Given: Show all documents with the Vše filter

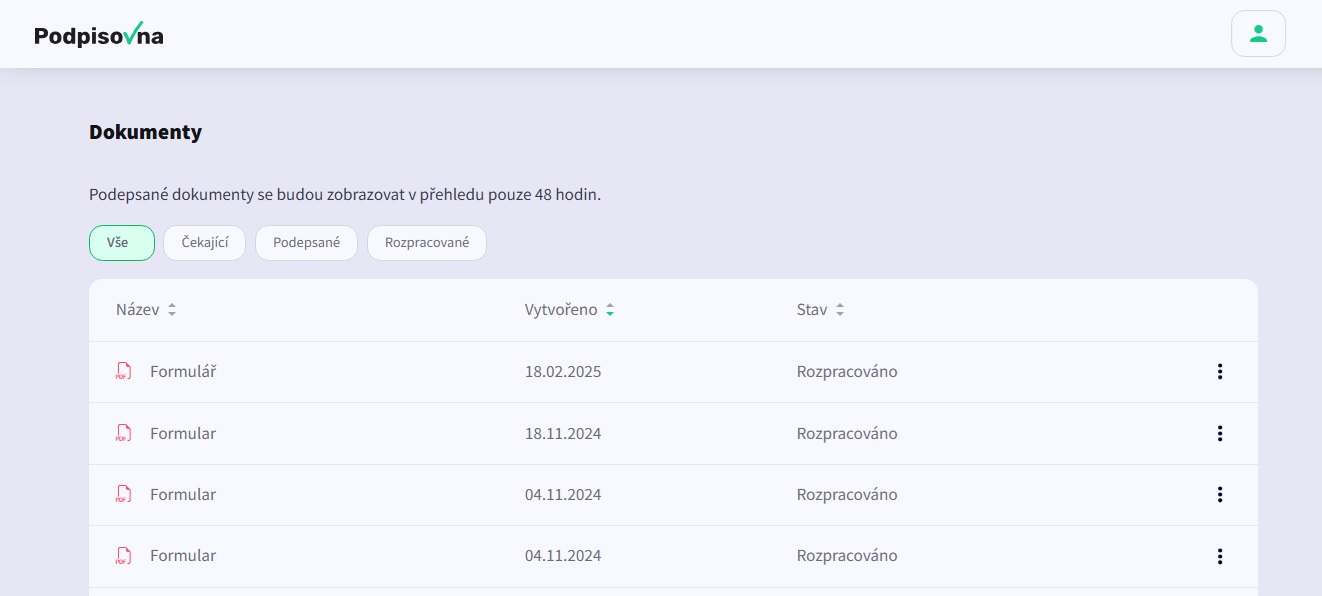Looking at the screenshot, I should [122, 243].
